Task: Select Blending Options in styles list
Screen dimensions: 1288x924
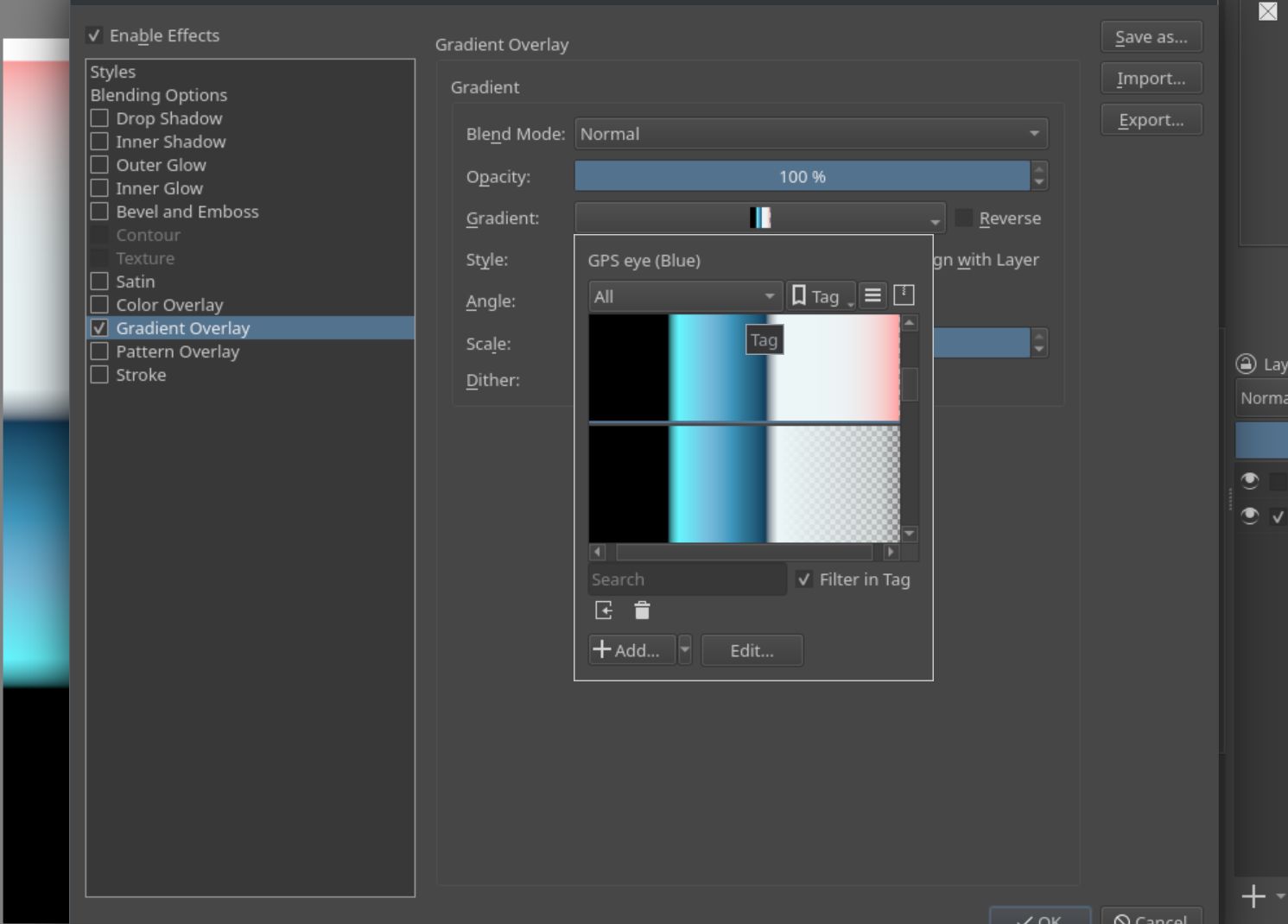Action: (x=159, y=95)
